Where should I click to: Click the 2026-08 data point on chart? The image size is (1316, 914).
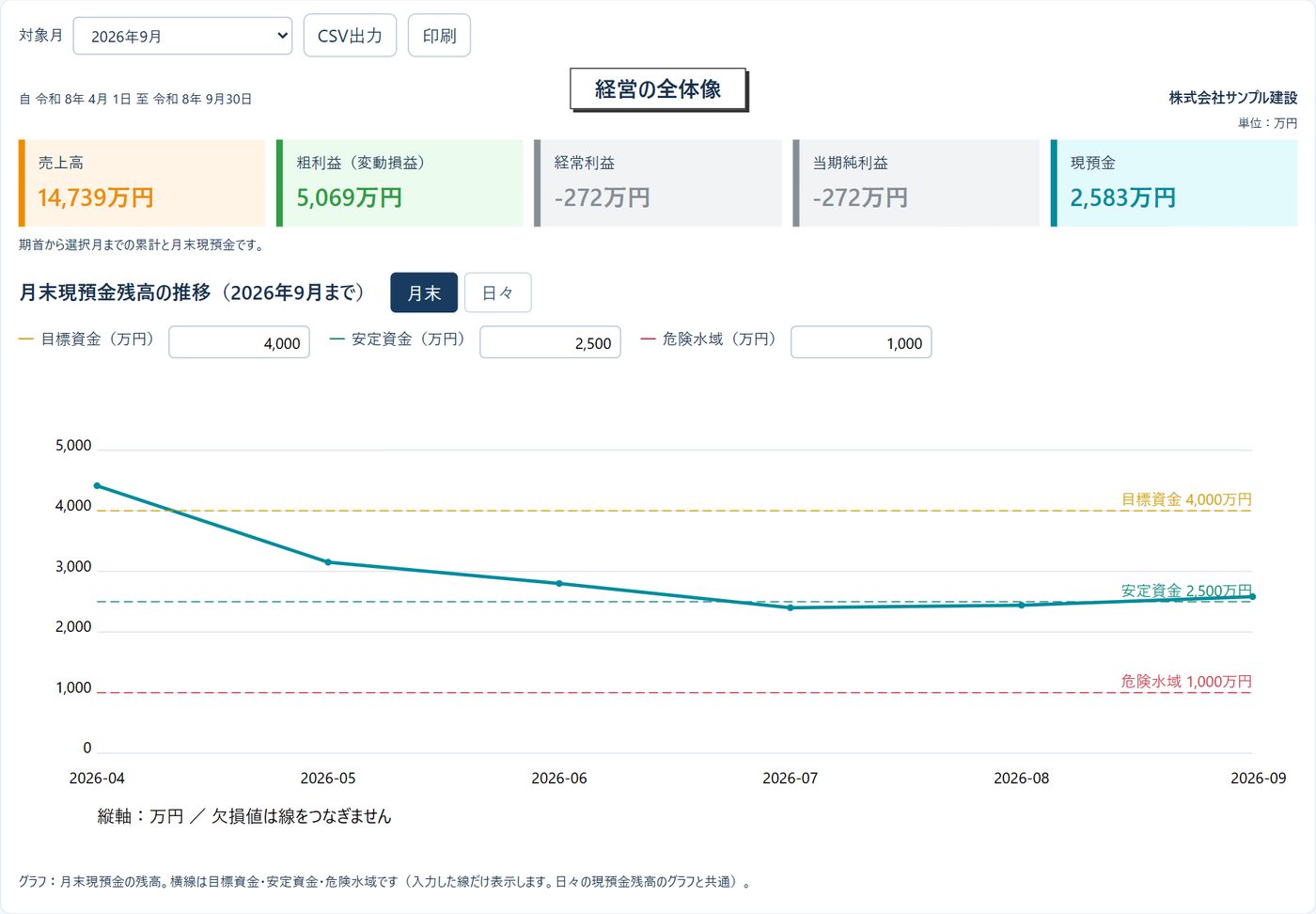coord(1022,605)
